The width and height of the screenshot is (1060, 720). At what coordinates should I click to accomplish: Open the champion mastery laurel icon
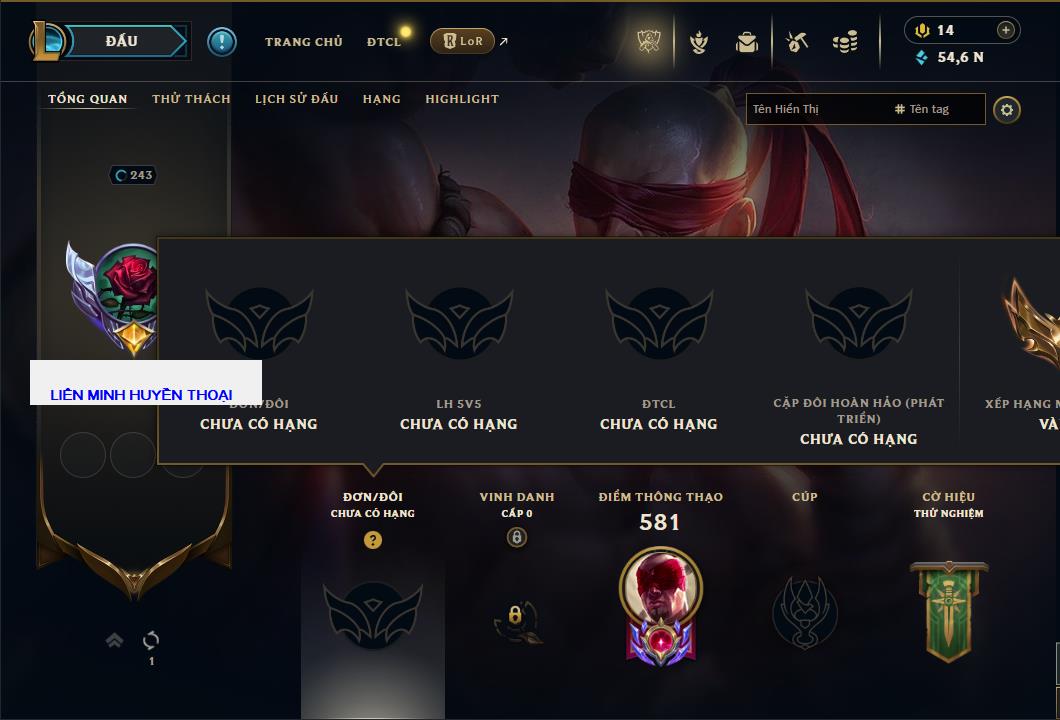pyautogui.click(x=699, y=42)
